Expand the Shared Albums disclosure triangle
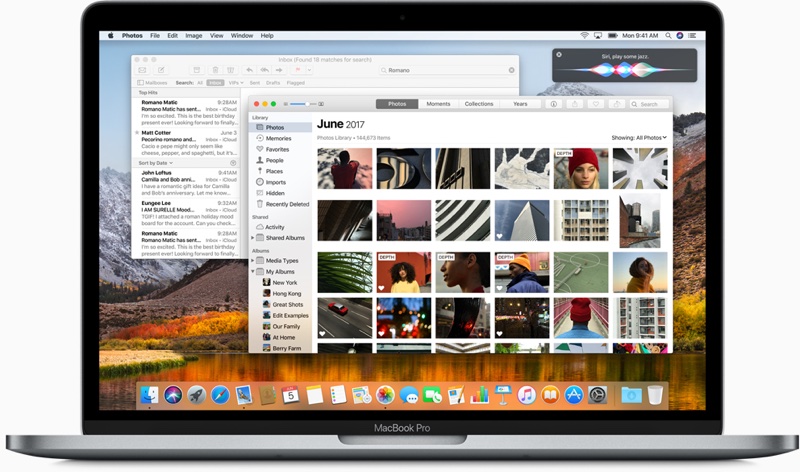Image resolution: width=800 pixels, height=472 pixels. click(x=253, y=238)
